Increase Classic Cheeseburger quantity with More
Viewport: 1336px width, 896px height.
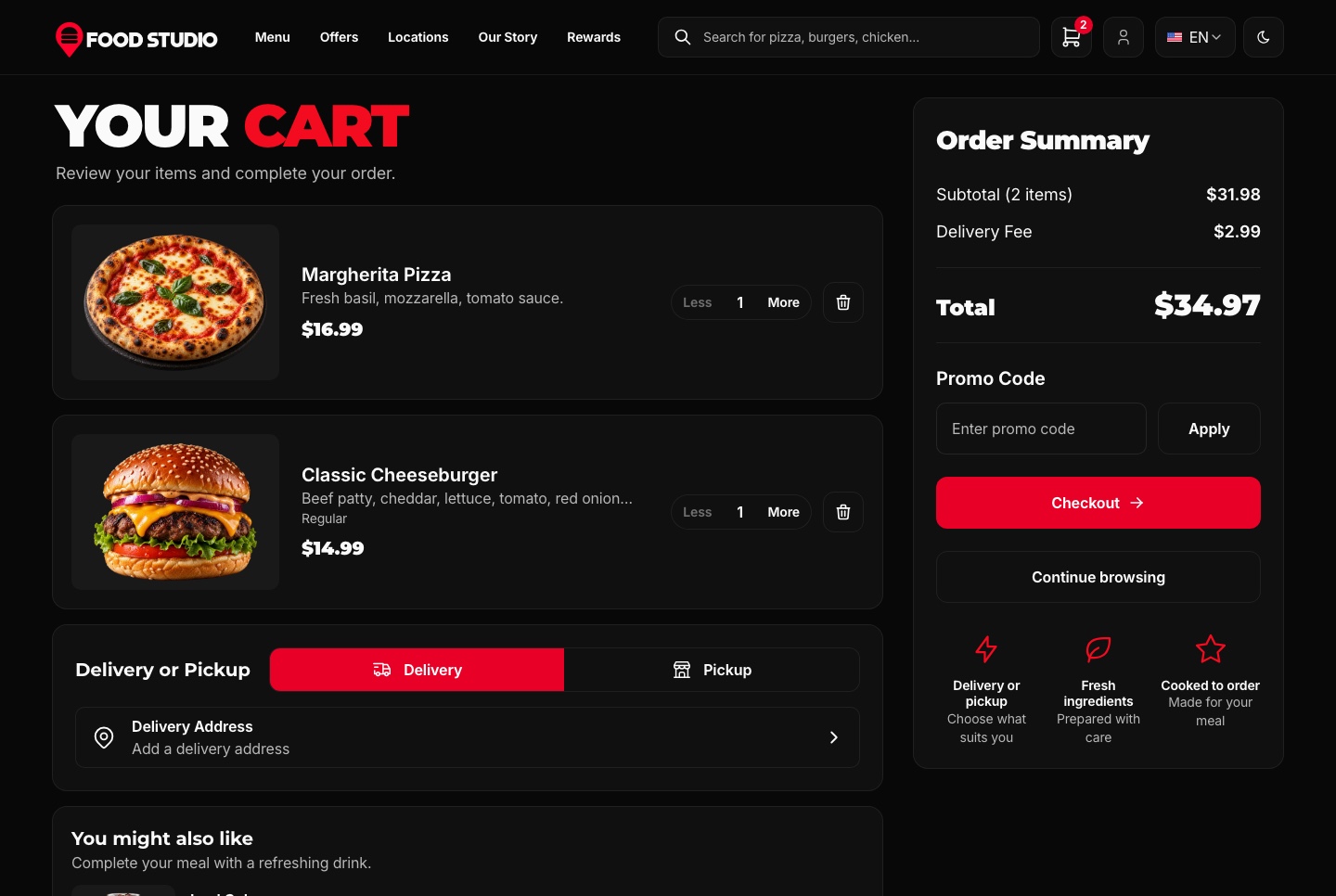point(783,512)
